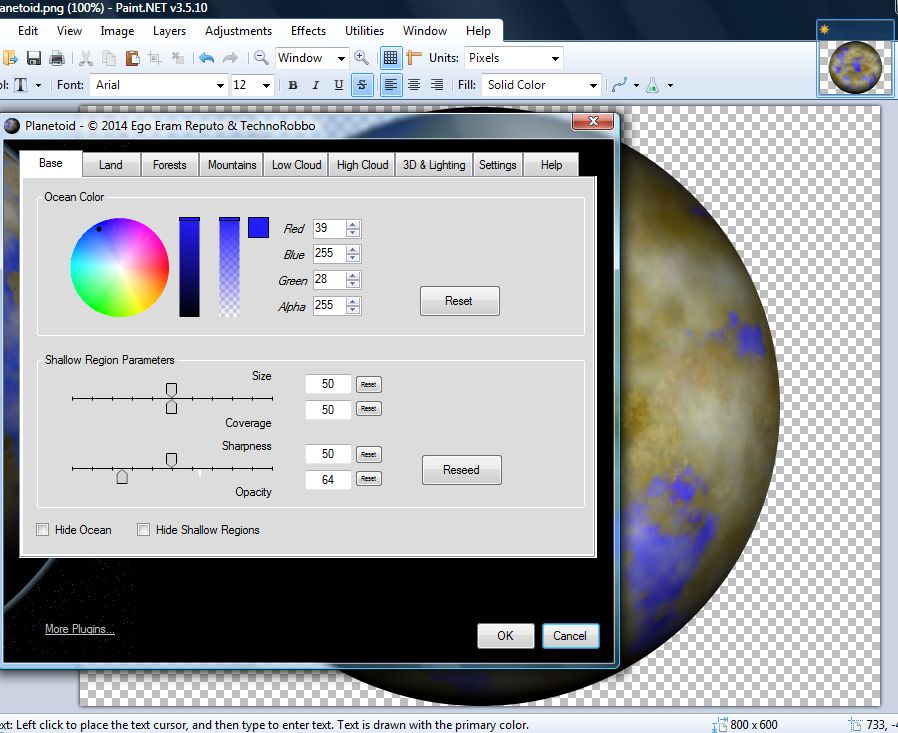Click the Paste clipboard icon
The image size is (898, 733).
(x=133, y=58)
